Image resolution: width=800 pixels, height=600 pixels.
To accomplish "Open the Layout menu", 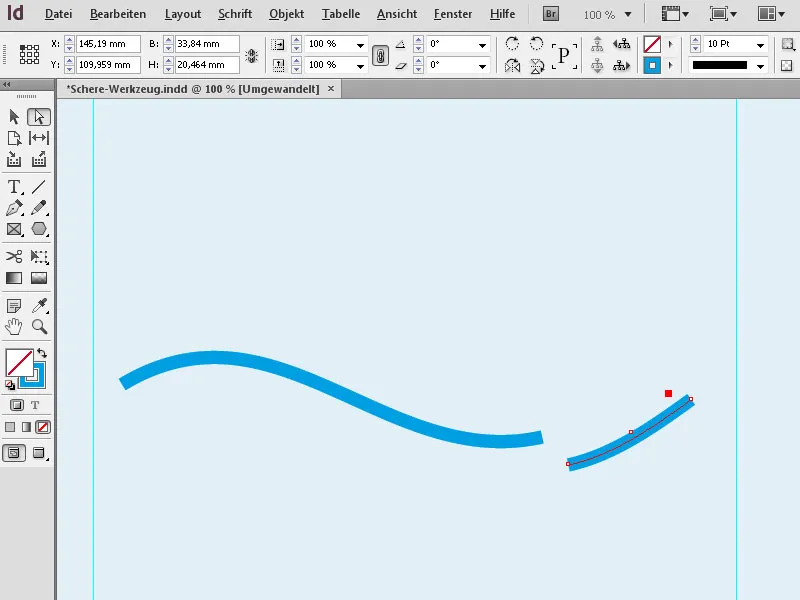I will 183,14.
